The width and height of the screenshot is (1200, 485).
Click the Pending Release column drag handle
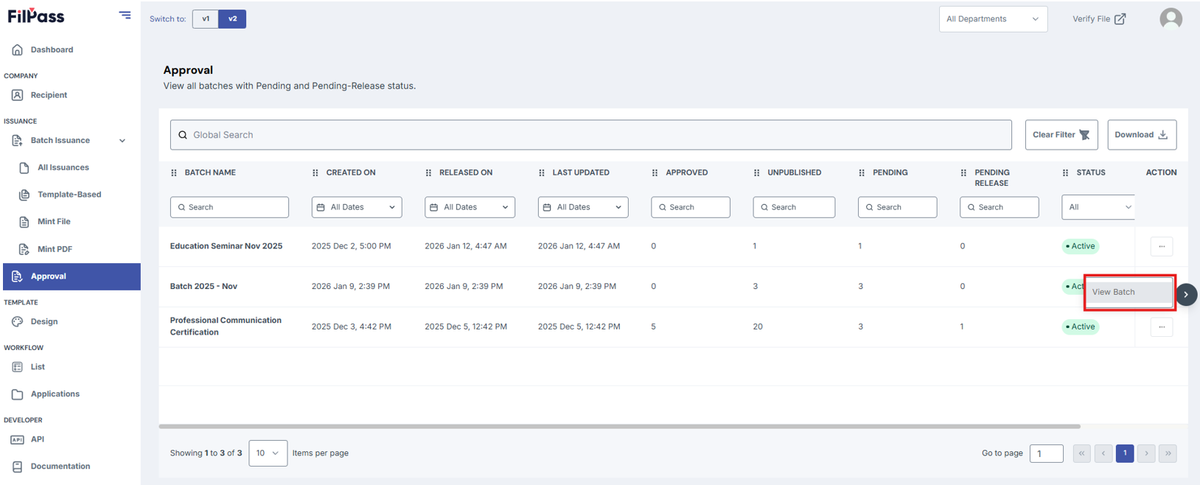point(965,173)
